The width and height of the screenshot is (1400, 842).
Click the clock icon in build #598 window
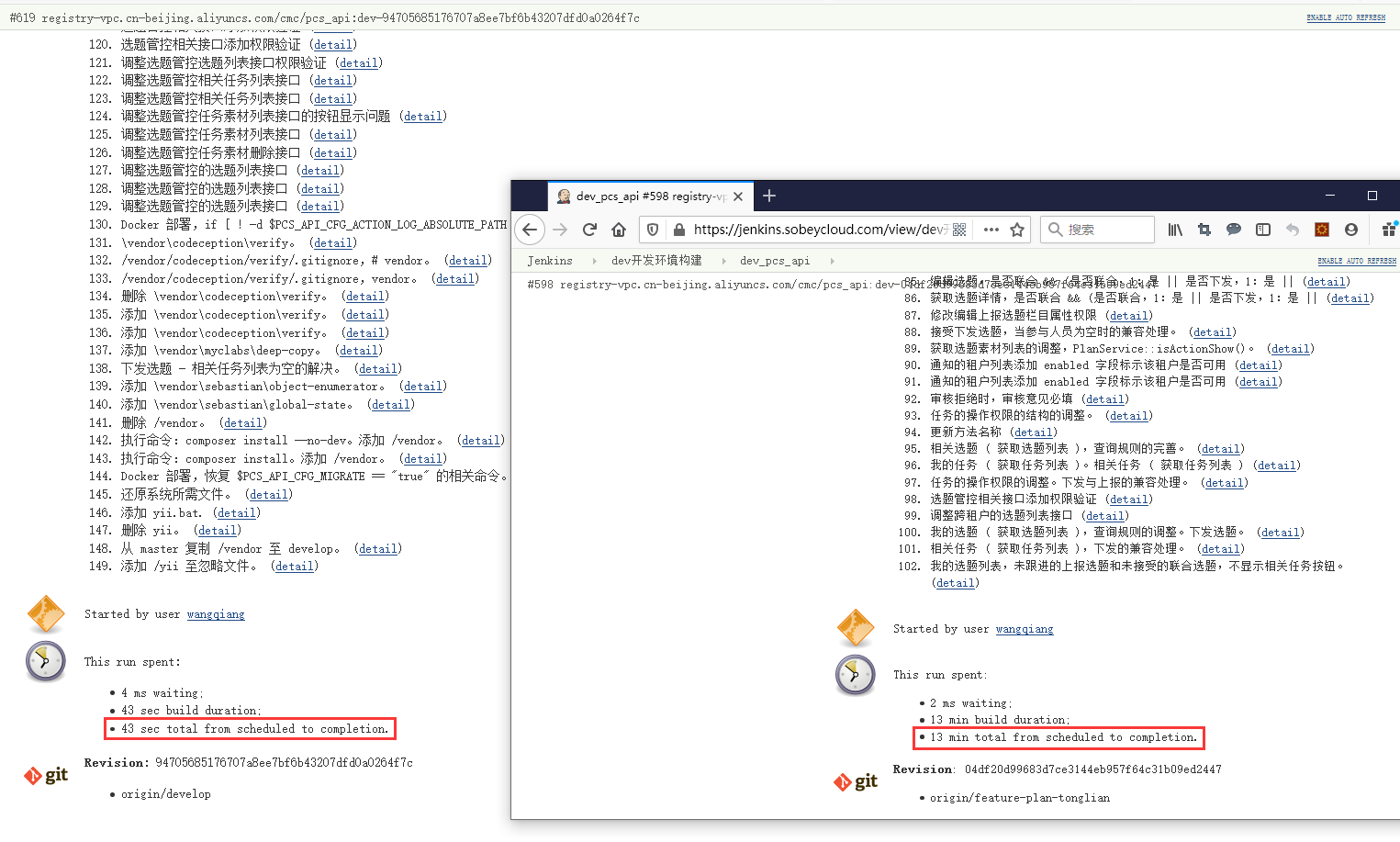click(x=856, y=676)
